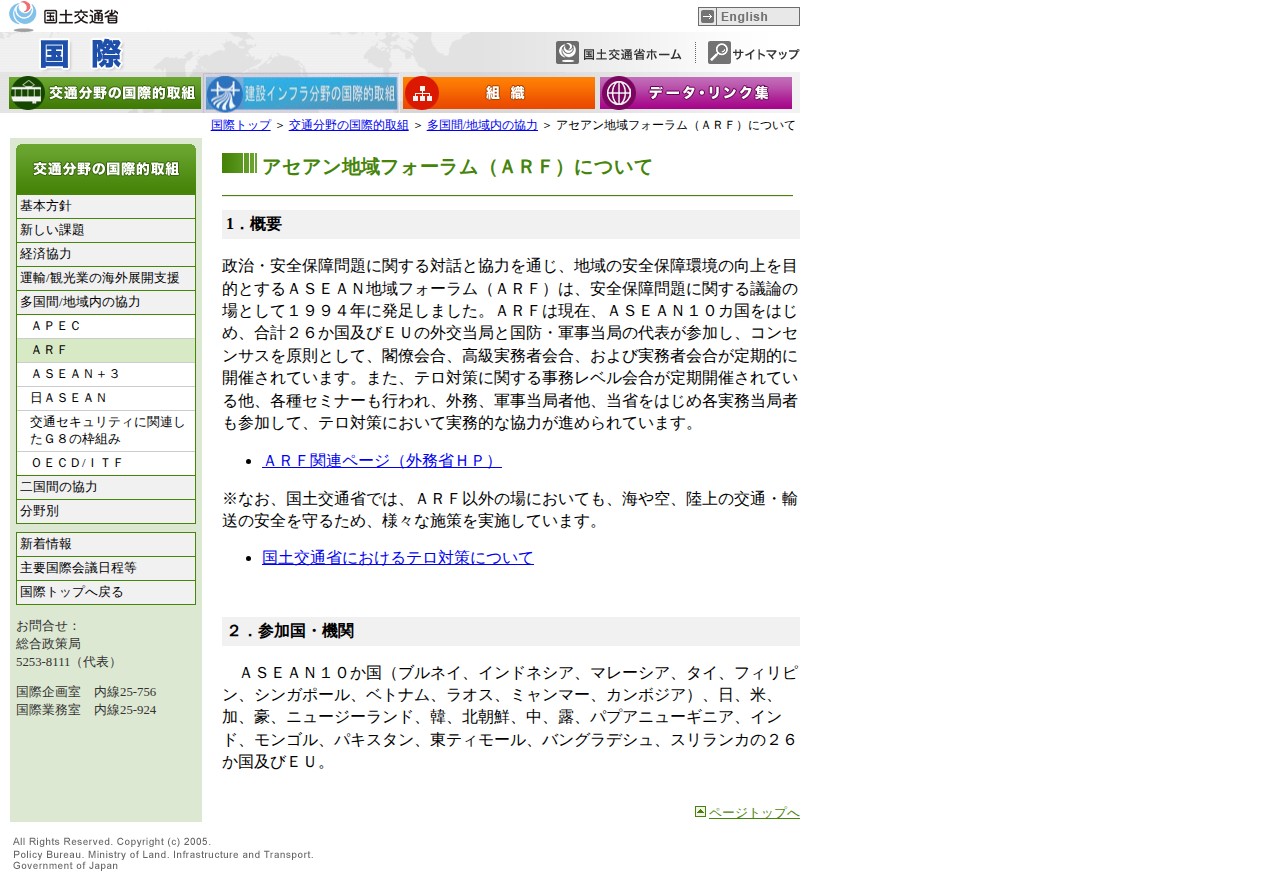Select 経済協力 in the sidebar
Screen dimensions: 1280x888
[x=106, y=254]
